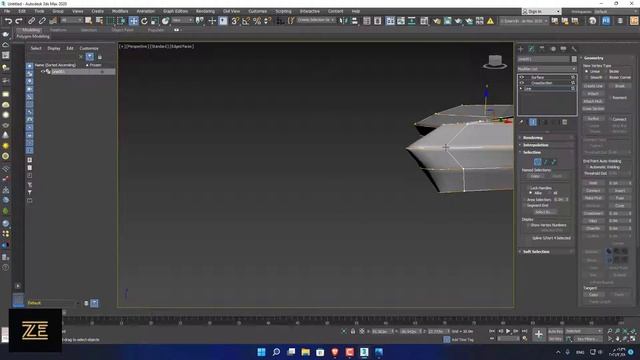Image resolution: width=640 pixels, height=360 pixels.
Task: Open the Graph Editors menu
Action: [176, 11]
